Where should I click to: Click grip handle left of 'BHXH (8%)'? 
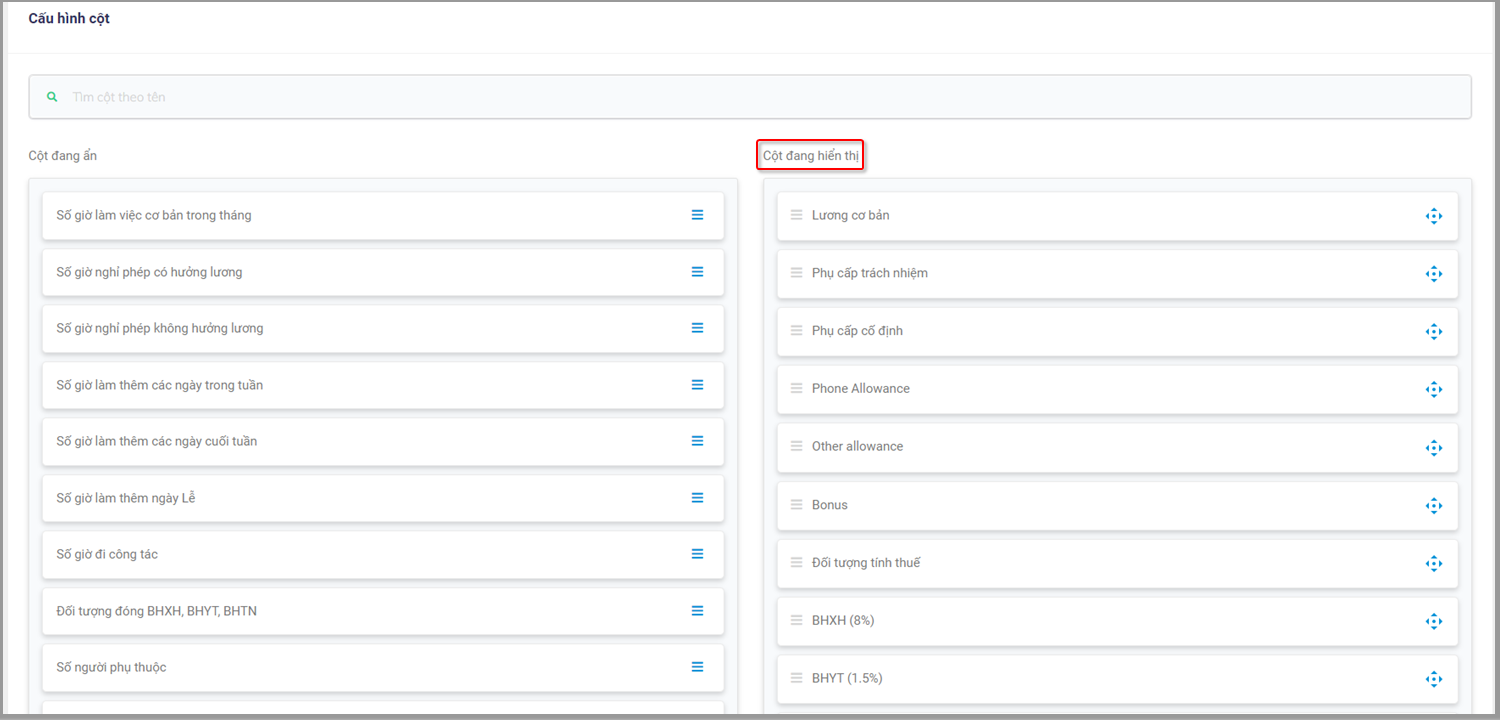[x=797, y=620]
